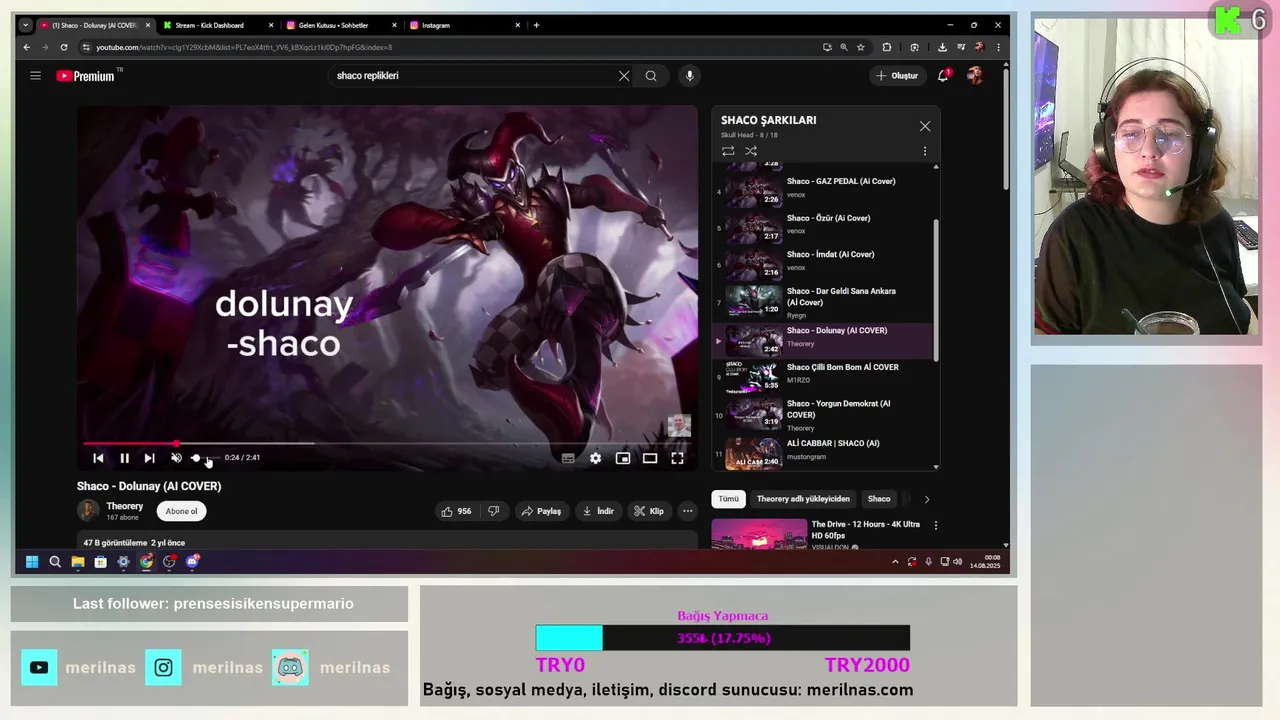This screenshot has height=720, width=1280.
Task: Open the YouTube hamburger guide menu
Action: [35, 75]
